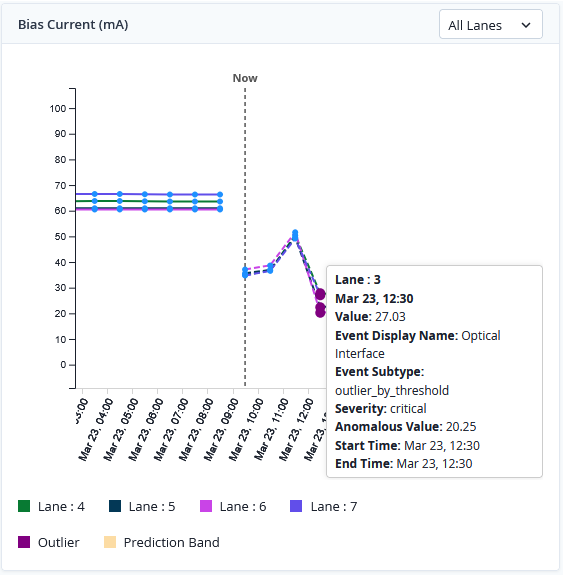The image size is (563, 575).
Task: Click the Mar 23, 07:00 axis label
Action: tap(171, 429)
